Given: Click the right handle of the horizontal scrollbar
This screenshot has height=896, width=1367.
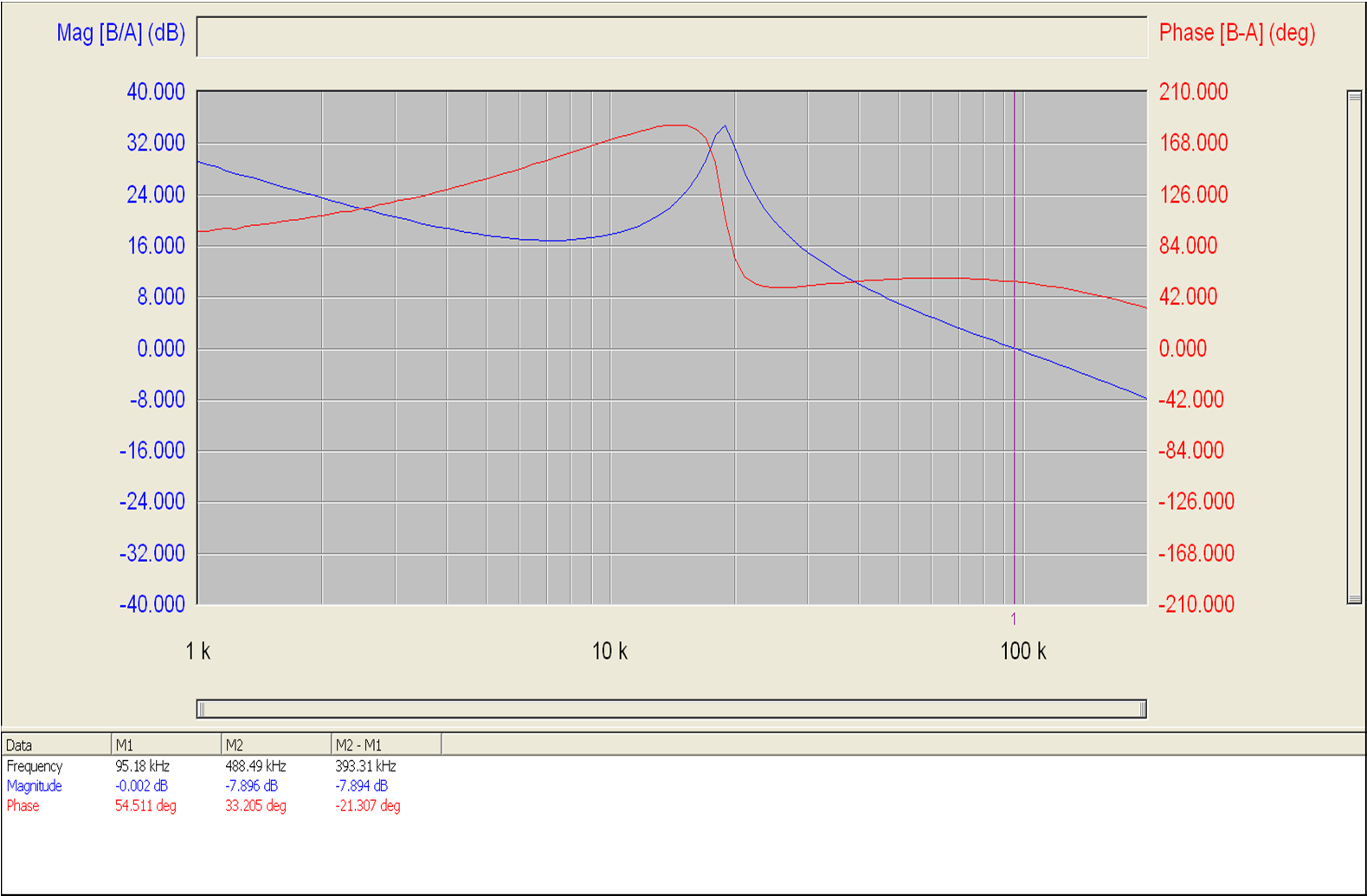Looking at the screenshot, I should tap(1143, 709).
